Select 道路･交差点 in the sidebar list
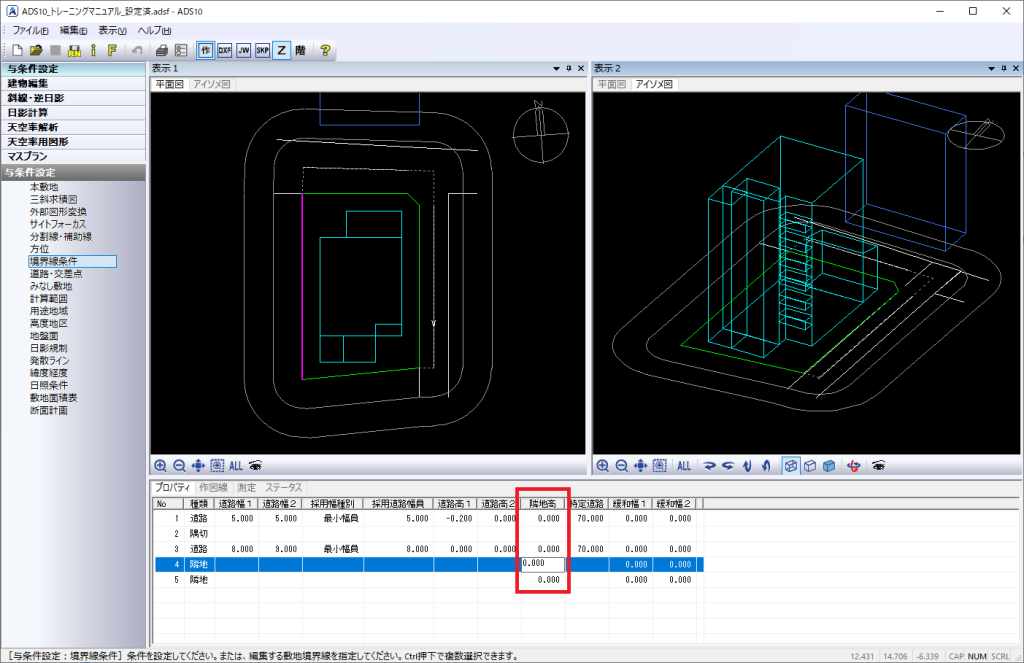 click(56, 274)
